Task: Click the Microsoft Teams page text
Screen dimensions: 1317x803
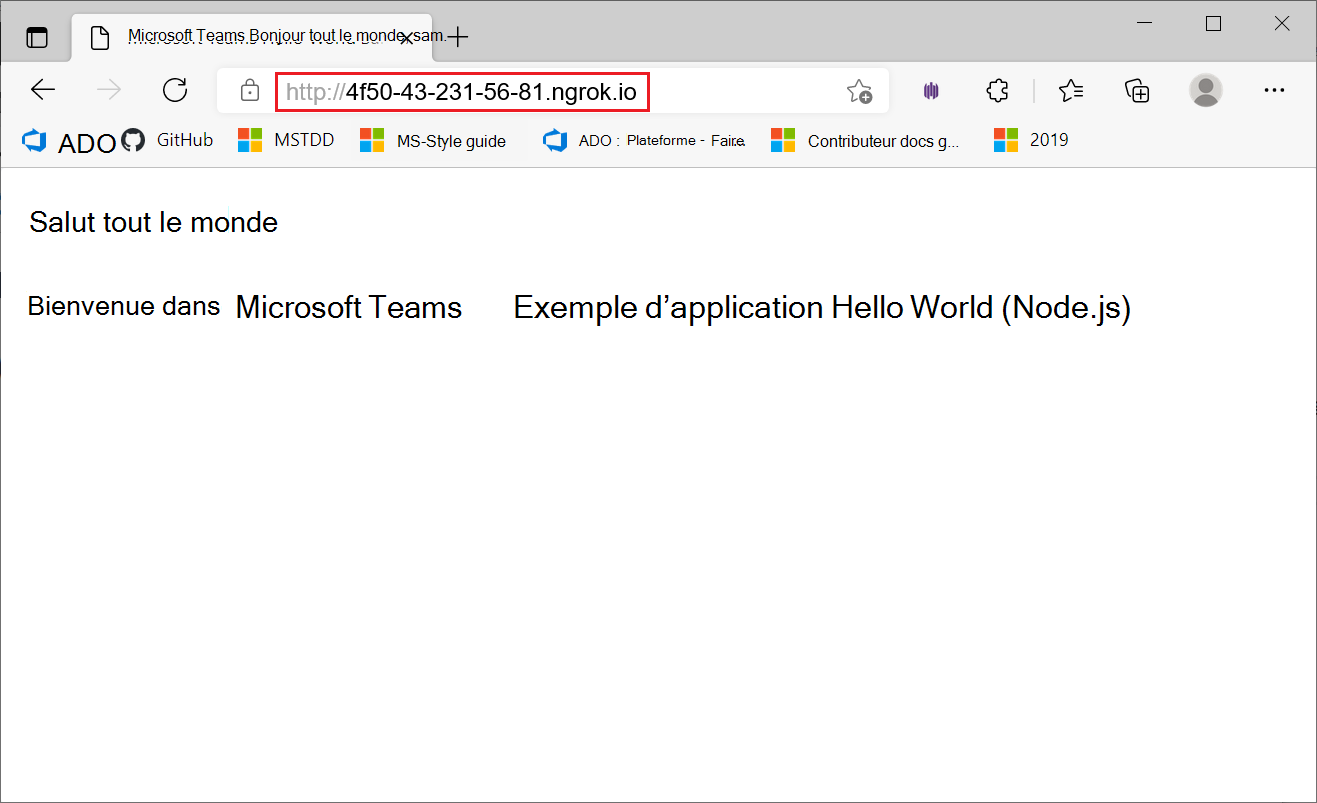Action: coord(349,307)
